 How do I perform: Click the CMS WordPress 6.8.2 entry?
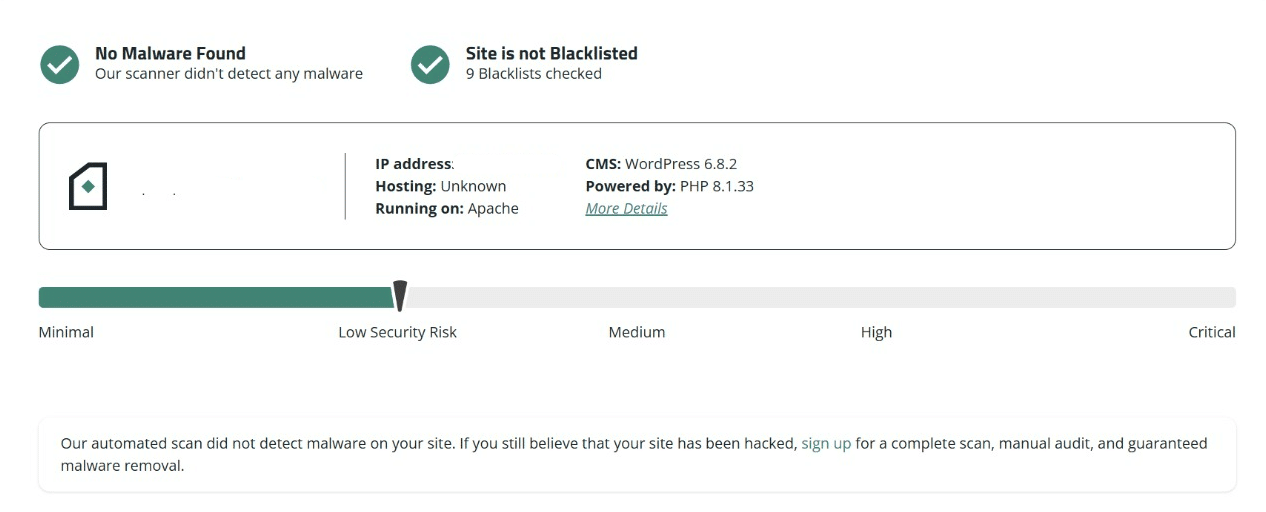point(661,164)
